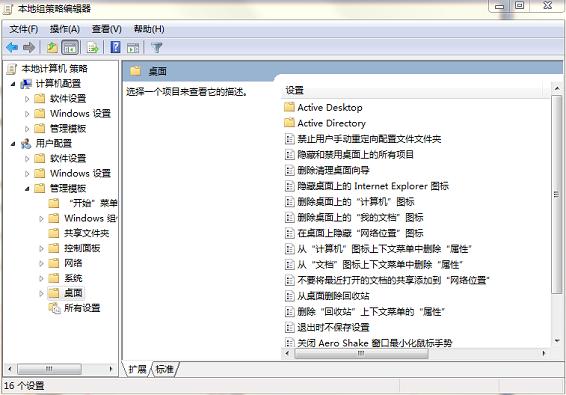Select 关闭 Aero Shake 窗口最小化鼠标手势 policy
The width and height of the screenshot is (566, 395).
[x=374, y=343]
